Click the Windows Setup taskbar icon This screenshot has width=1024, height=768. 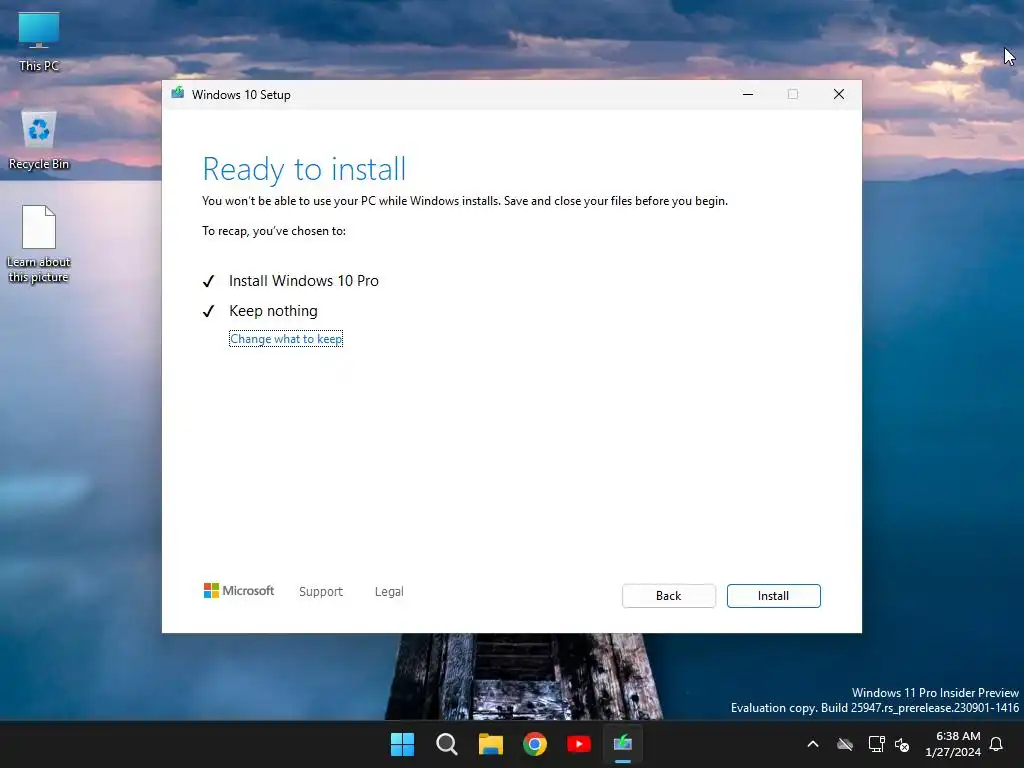click(x=623, y=744)
